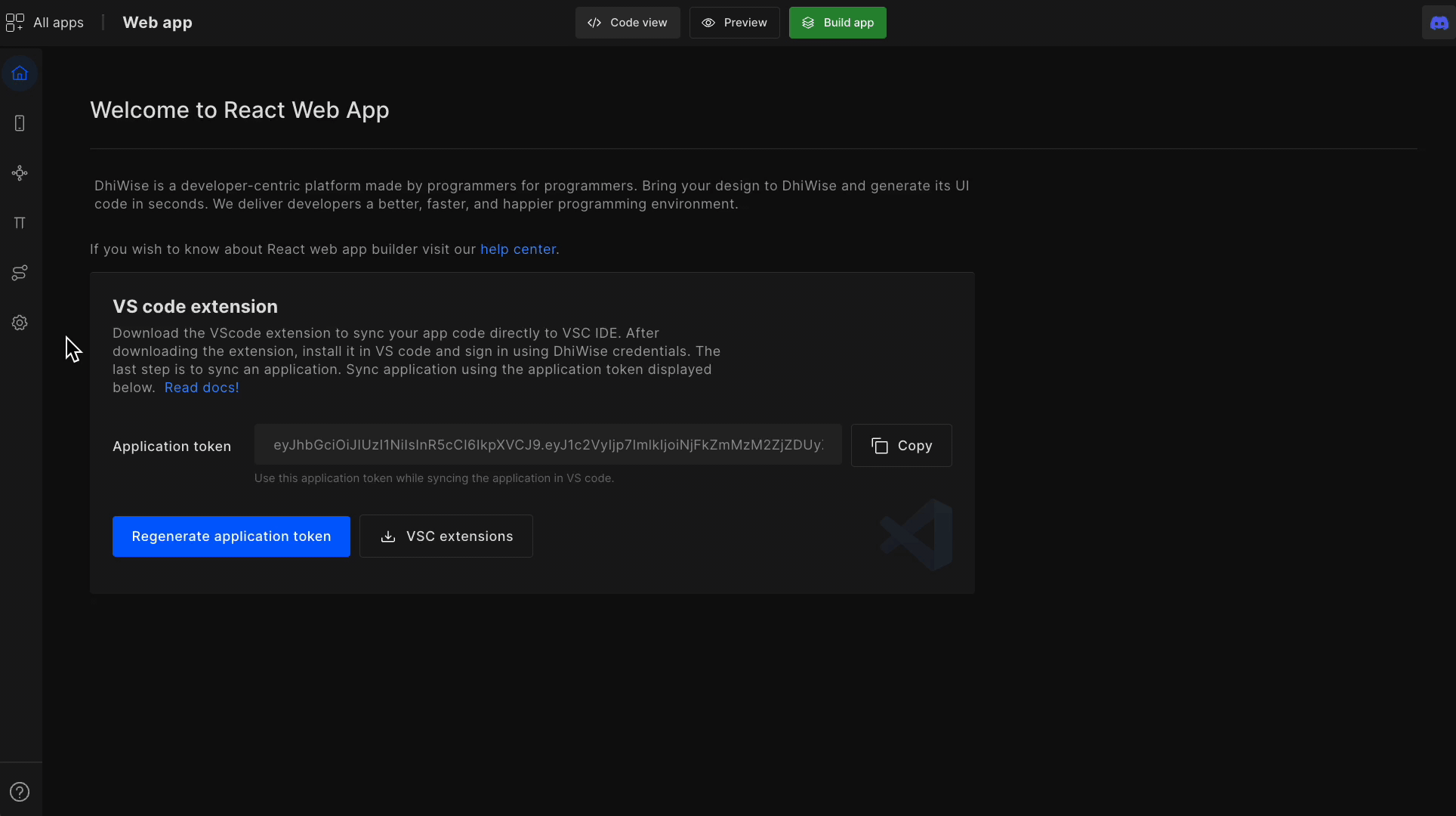Image resolution: width=1456 pixels, height=816 pixels.
Task: Open the typography icon in the sidebar
Action: click(x=20, y=223)
